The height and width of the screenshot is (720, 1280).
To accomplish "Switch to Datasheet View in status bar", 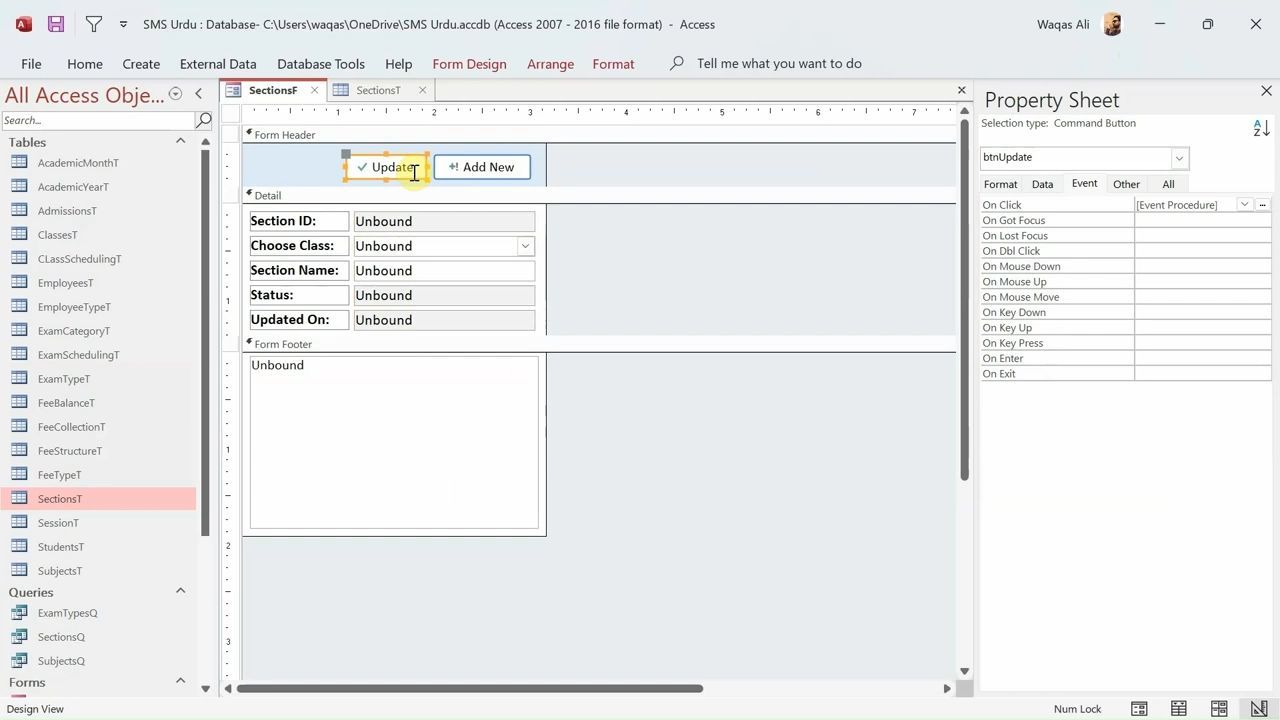I will pyautogui.click(x=1179, y=709).
